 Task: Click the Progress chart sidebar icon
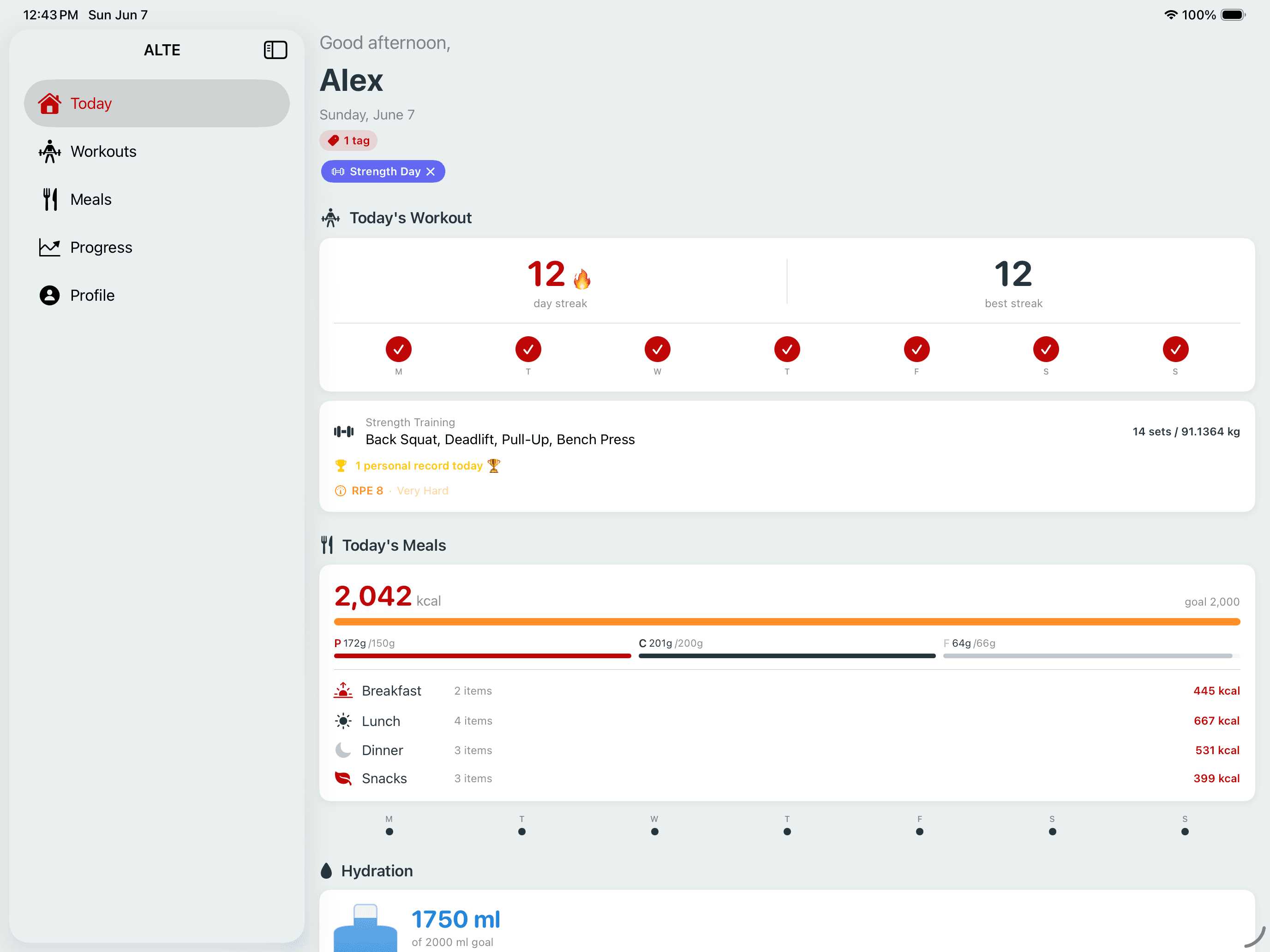click(x=50, y=247)
